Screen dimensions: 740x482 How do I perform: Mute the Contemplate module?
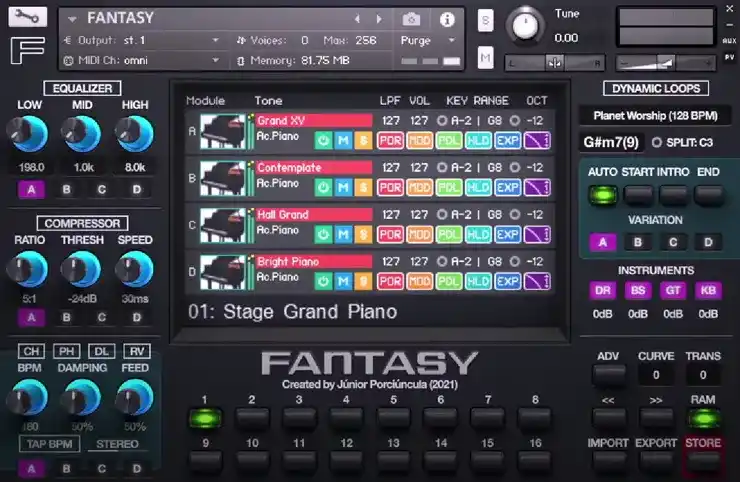[x=344, y=187]
